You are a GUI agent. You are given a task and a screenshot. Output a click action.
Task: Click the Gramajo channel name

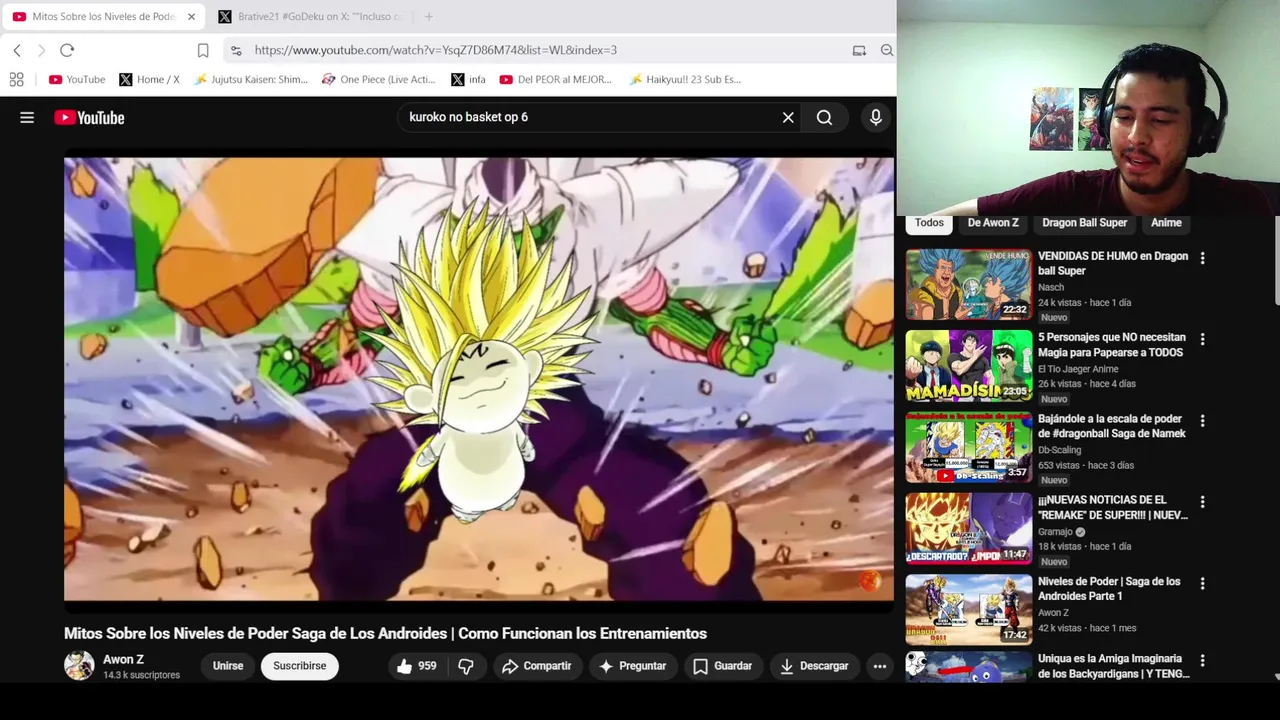[1055, 532]
